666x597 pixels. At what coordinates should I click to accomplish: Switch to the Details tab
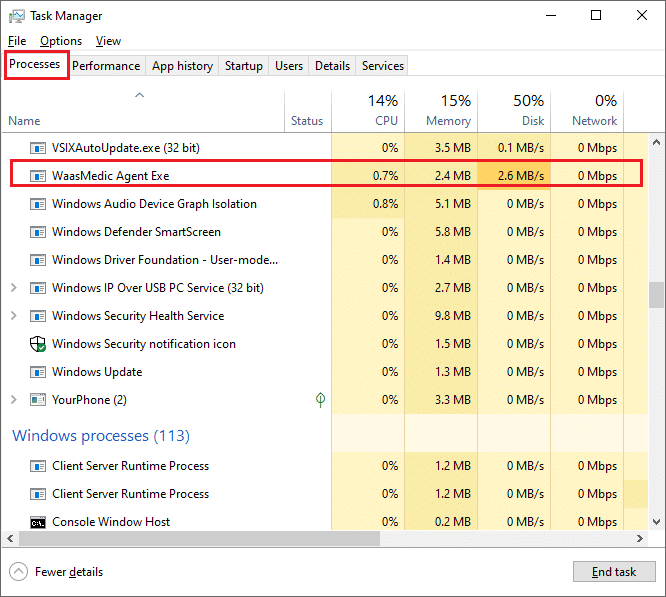click(x=333, y=66)
